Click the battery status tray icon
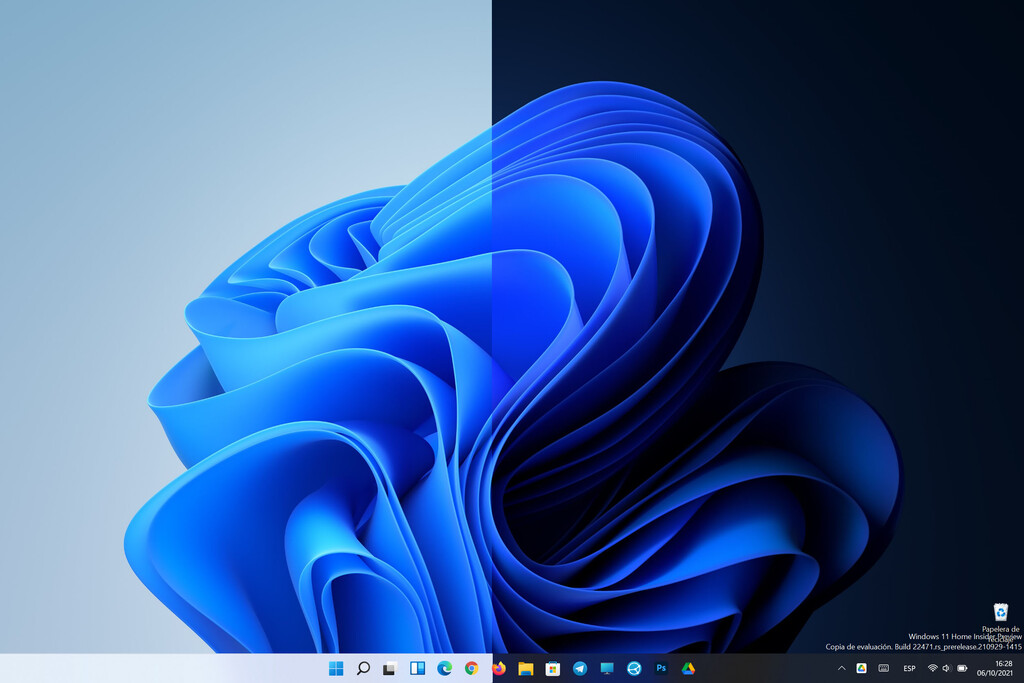Screen dimensions: 1024x683 point(962,668)
